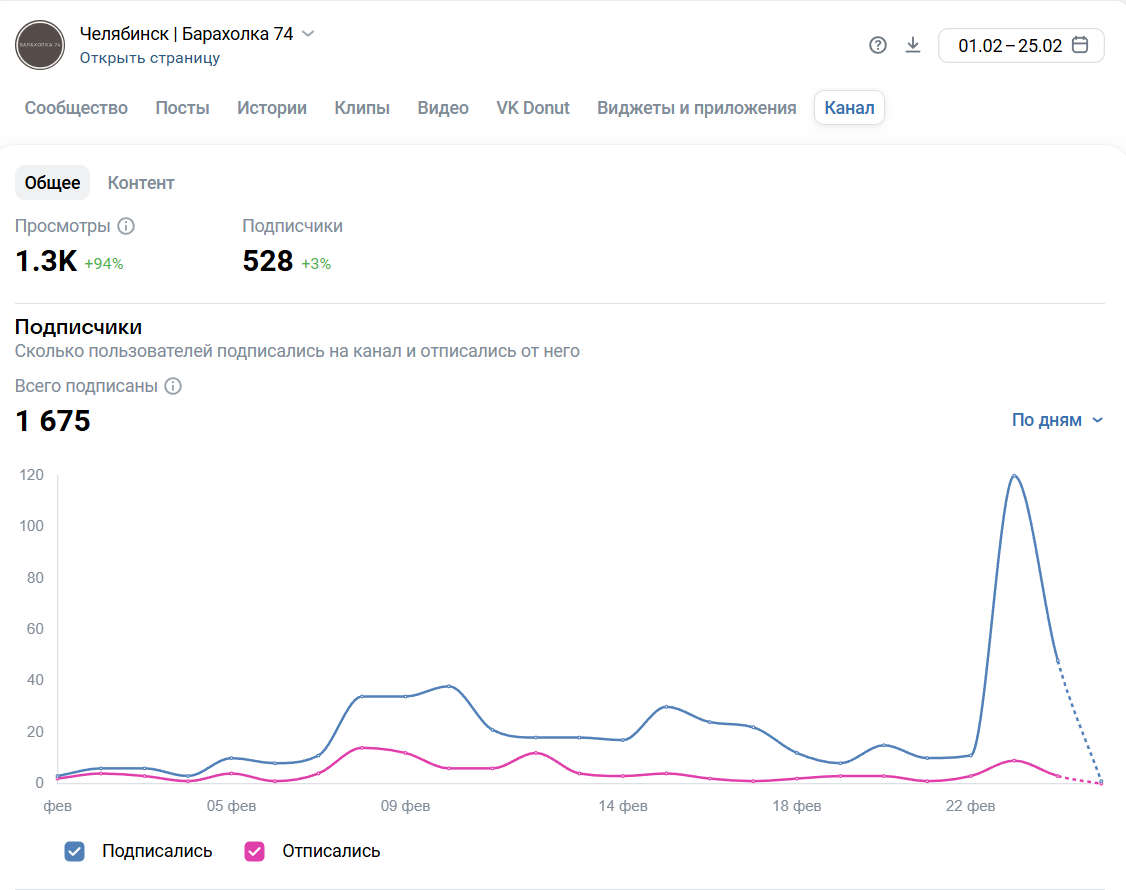Expand the По дням period dropdown
This screenshot has height=890, width=1126.
[1057, 420]
